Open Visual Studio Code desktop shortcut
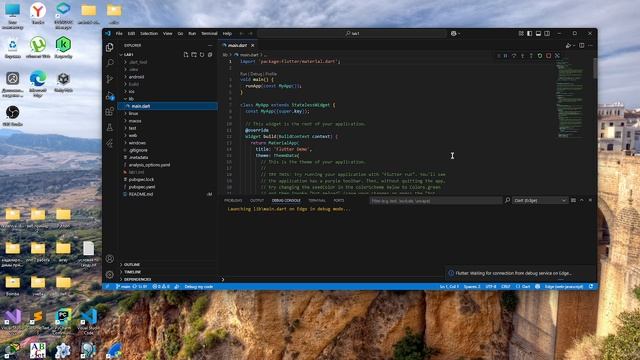The image size is (640, 360). tap(89, 321)
